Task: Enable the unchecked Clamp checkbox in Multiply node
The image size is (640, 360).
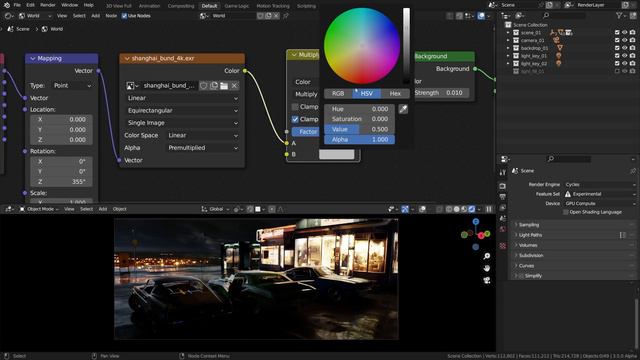Action: [x=295, y=107]
